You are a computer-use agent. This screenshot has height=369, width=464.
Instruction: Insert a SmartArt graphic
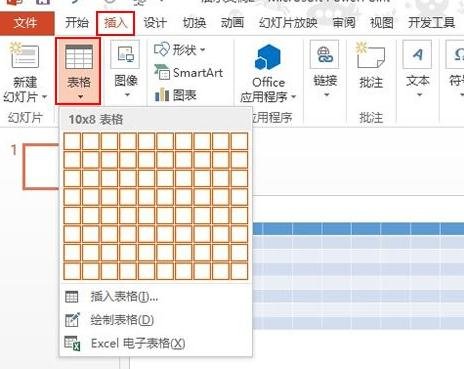(189, 72)
